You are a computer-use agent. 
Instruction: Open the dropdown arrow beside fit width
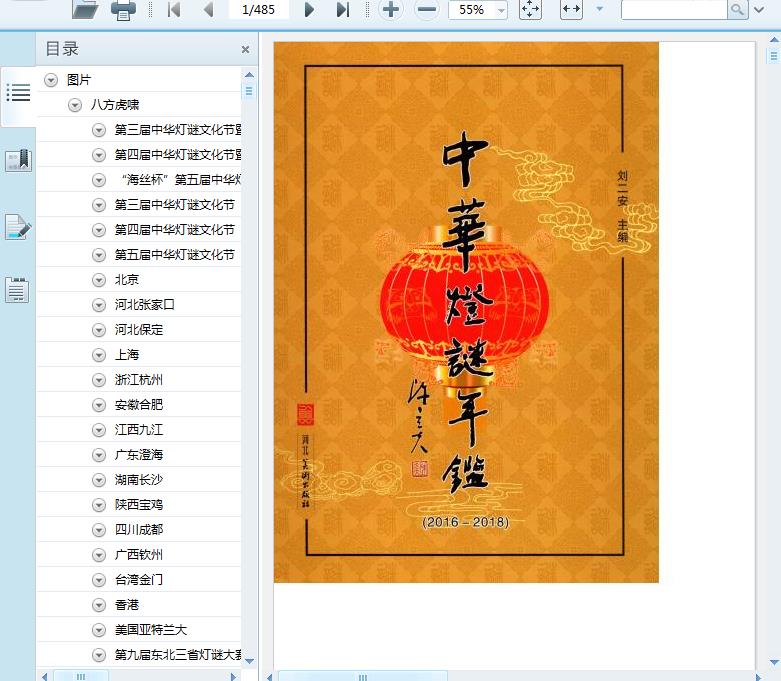pyautogui.click(x=600, y=9)
